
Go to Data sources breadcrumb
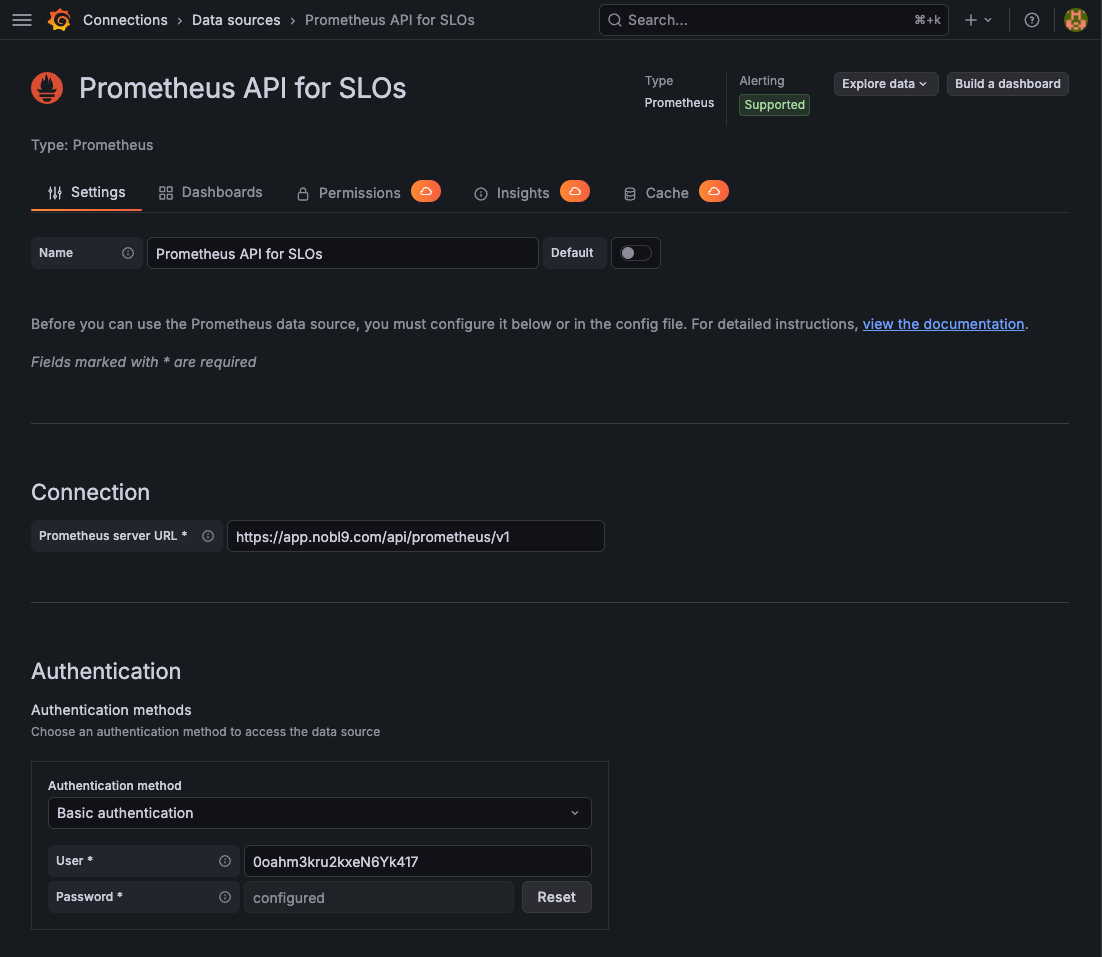[x=236, y=20]
